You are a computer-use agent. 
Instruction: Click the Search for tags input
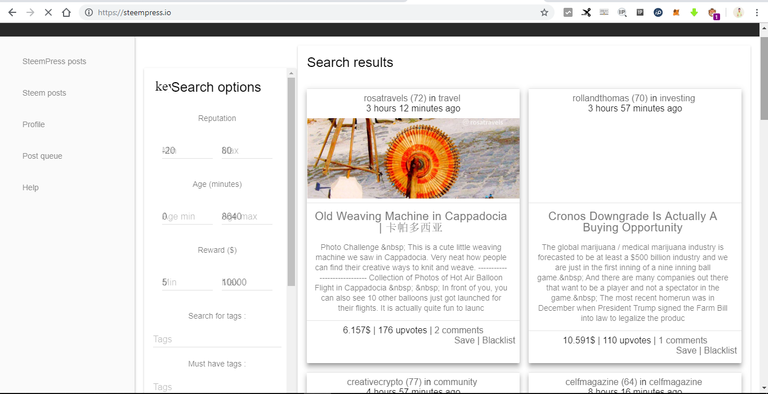[x=217, y=339]
